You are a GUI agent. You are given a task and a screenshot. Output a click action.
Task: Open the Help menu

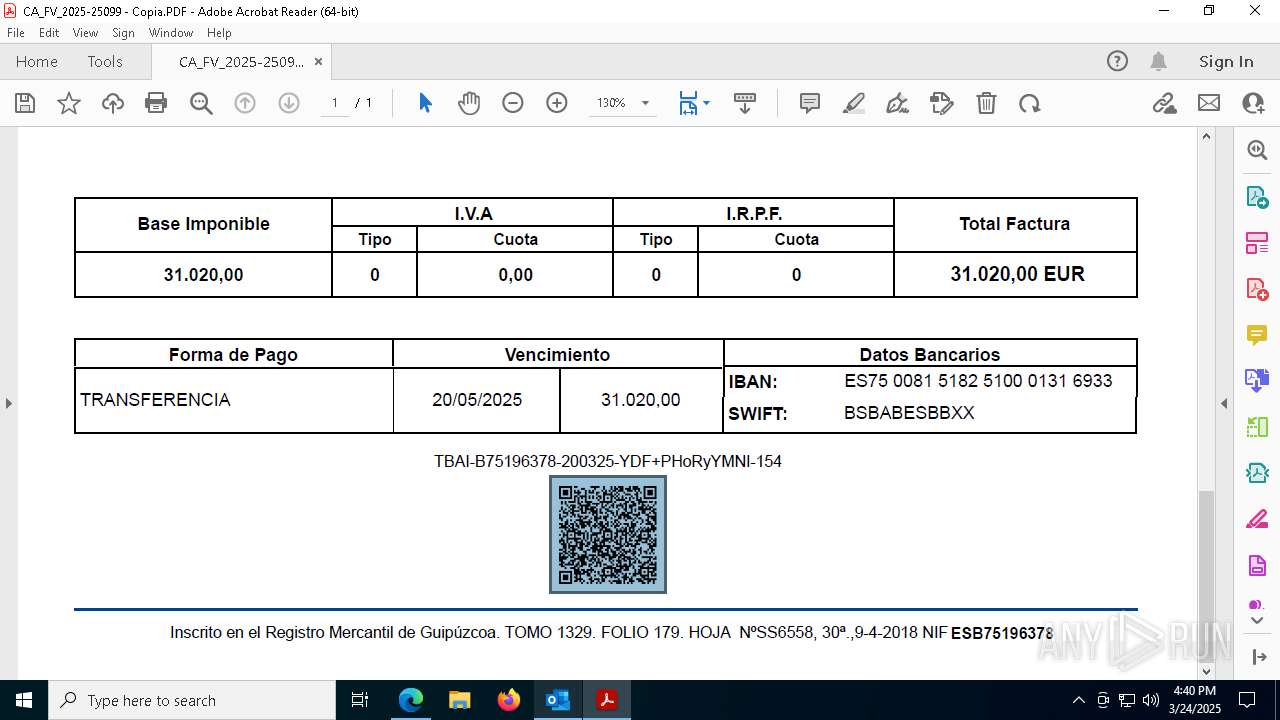(219, 33)
